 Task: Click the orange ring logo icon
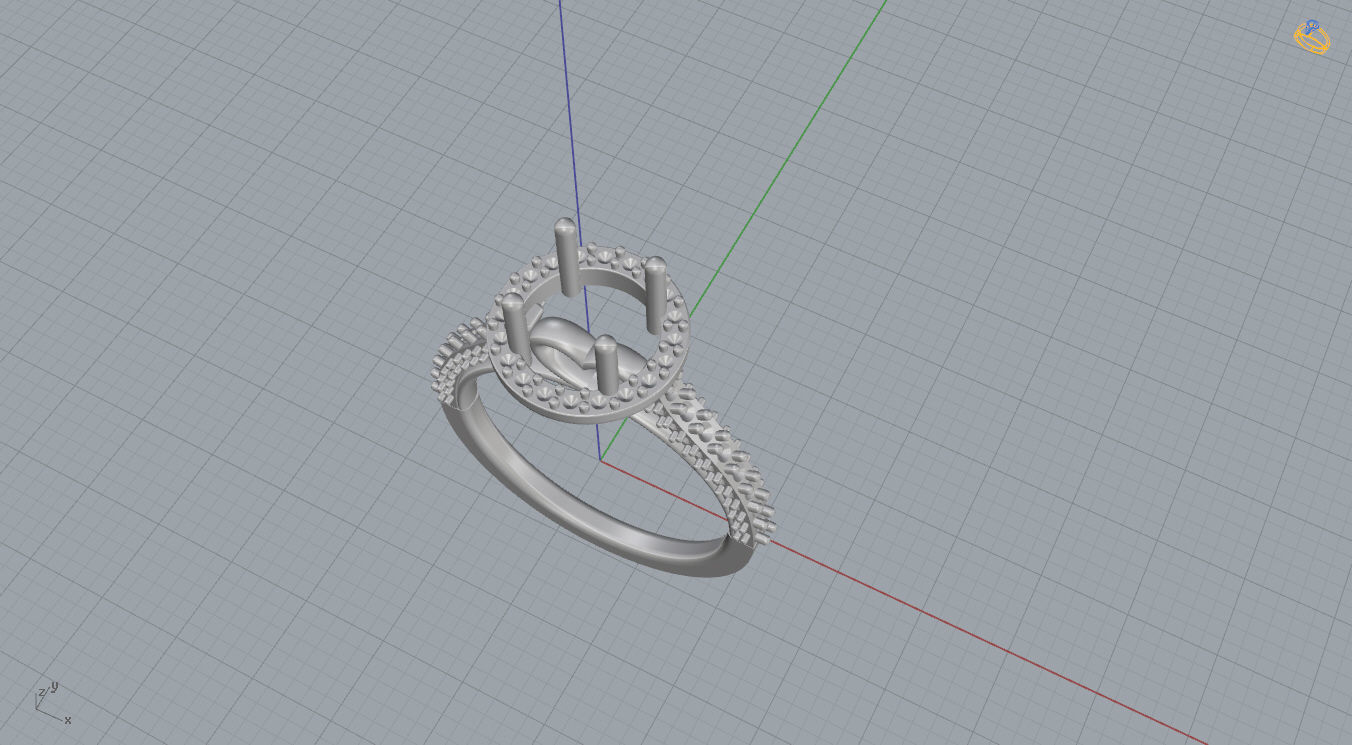(x=1312, y=37)
